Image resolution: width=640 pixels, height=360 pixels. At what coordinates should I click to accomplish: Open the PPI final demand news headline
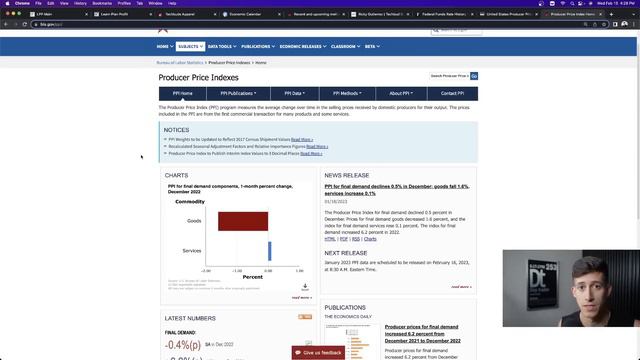coord(397,190)
